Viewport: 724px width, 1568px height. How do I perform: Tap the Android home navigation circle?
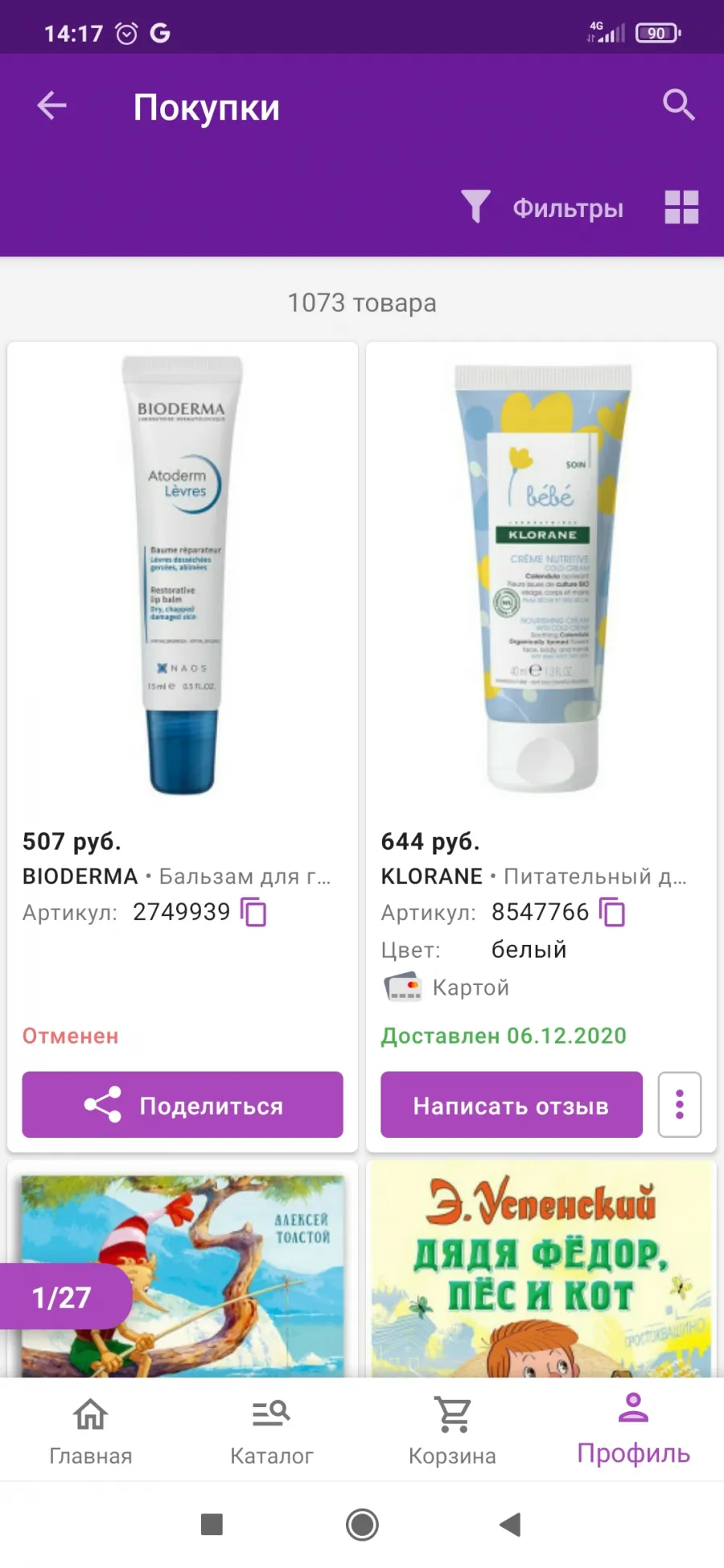pyautogui.click(x=362, y=1525)
